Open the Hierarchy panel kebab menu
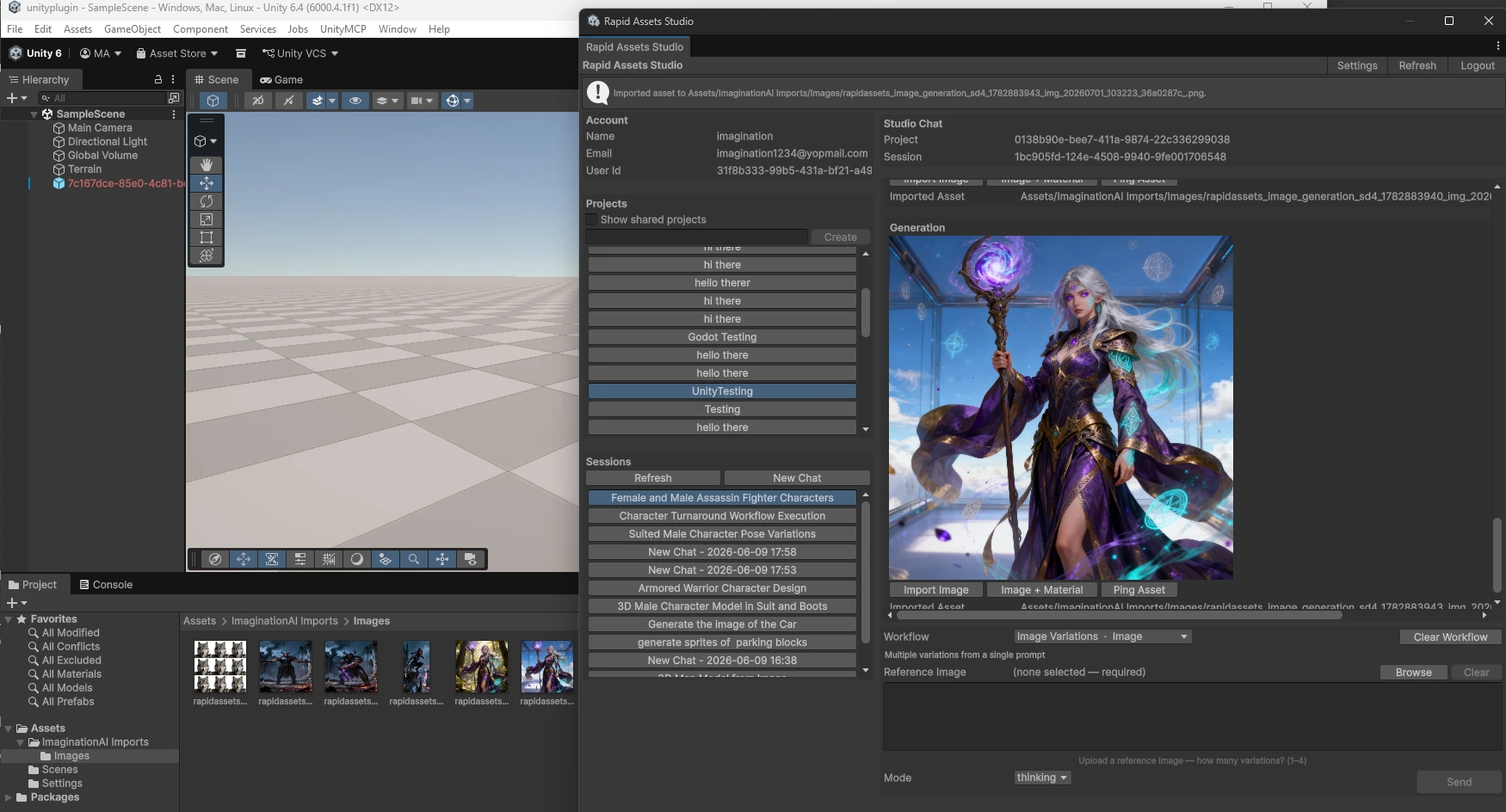Image resolution: width=1506 pixels, height=812 pixels. point(173,79)
